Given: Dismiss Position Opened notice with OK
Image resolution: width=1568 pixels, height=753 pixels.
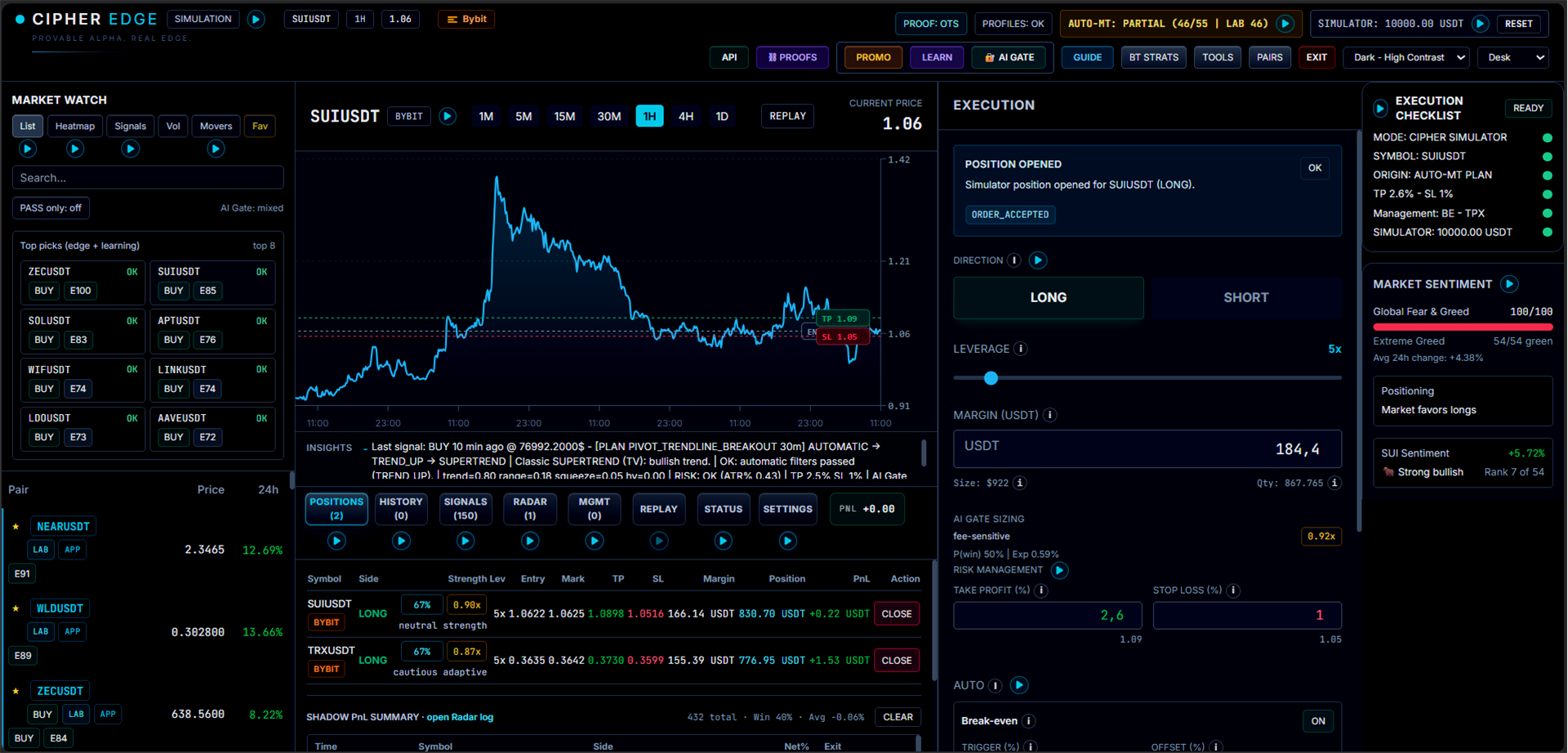Looking at the screenshot, I should [1315, 168].
